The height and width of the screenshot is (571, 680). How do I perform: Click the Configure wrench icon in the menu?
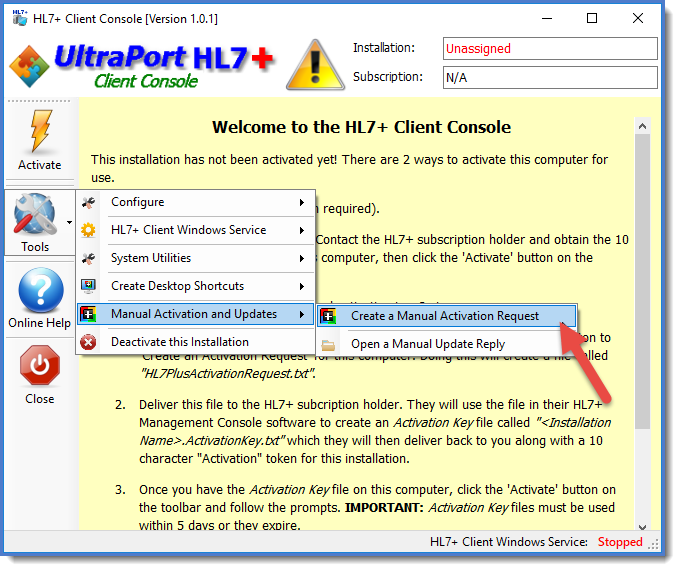point(88,202)
